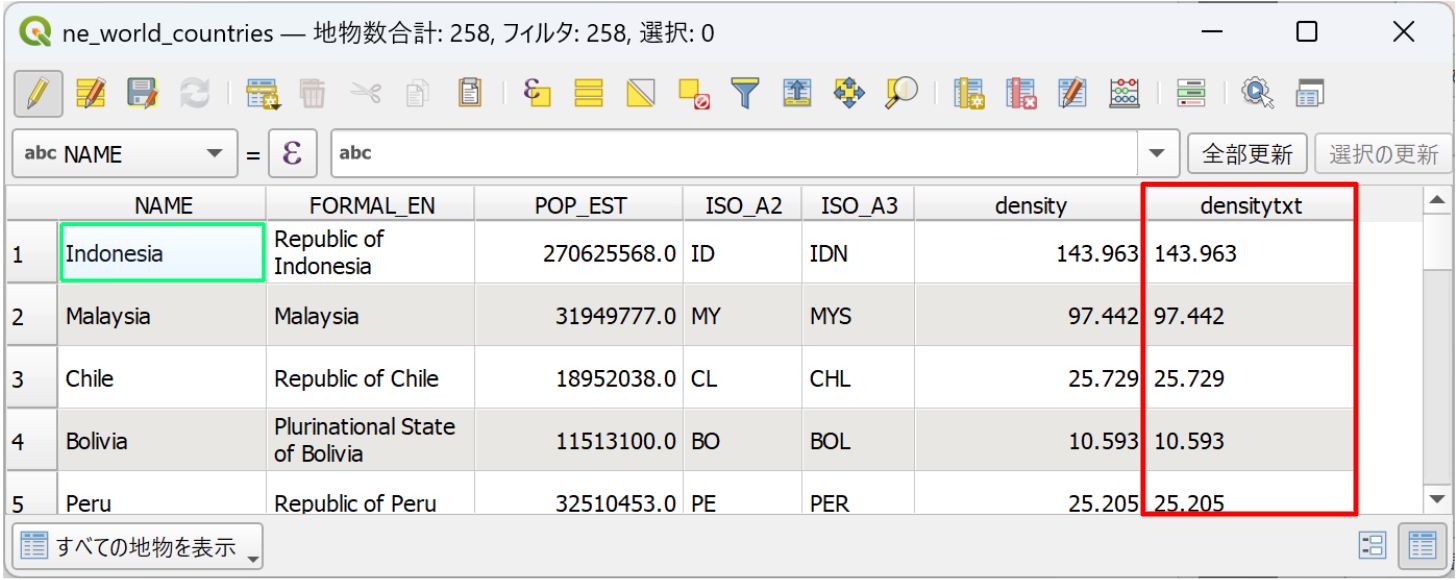1456x580 pixels.
Task: Open Organize columns
Action: 1073,94
